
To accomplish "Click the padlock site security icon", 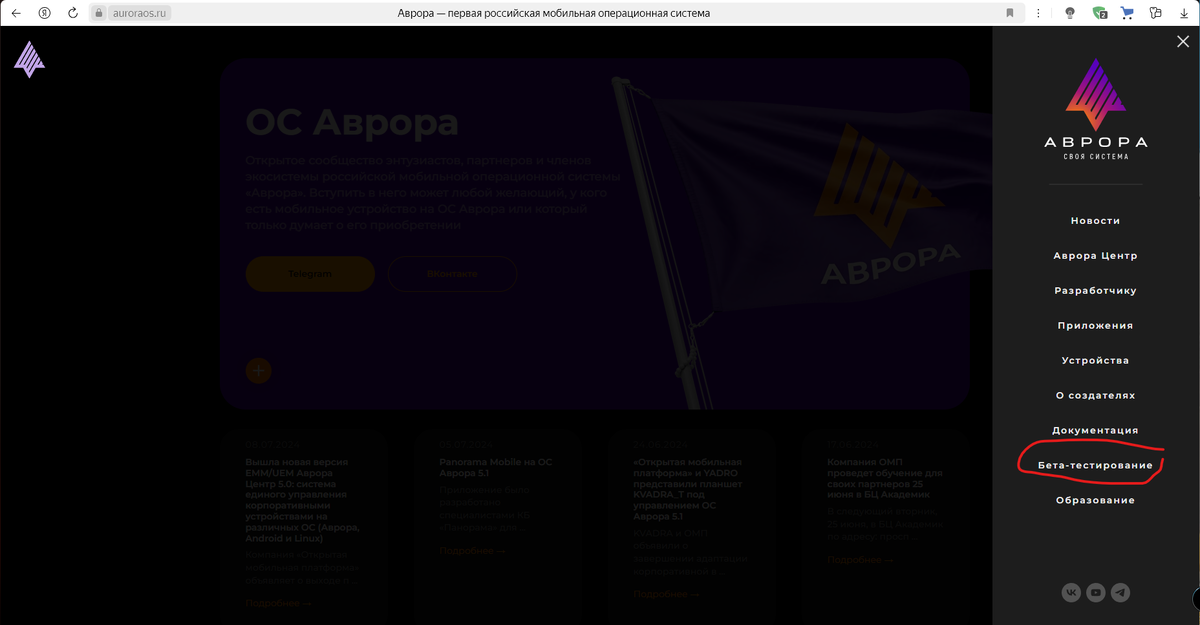I will point(99,13).
